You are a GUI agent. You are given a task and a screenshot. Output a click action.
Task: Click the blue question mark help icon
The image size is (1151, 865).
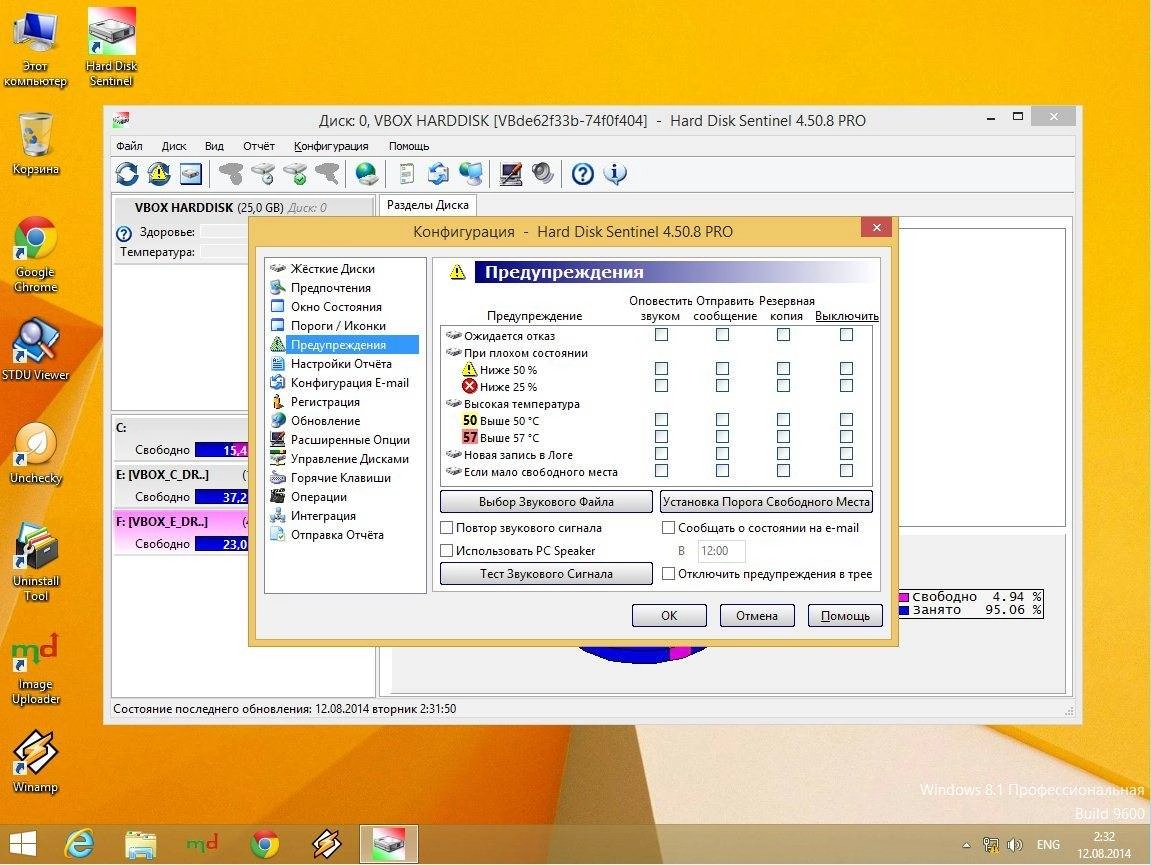point(583,174)
